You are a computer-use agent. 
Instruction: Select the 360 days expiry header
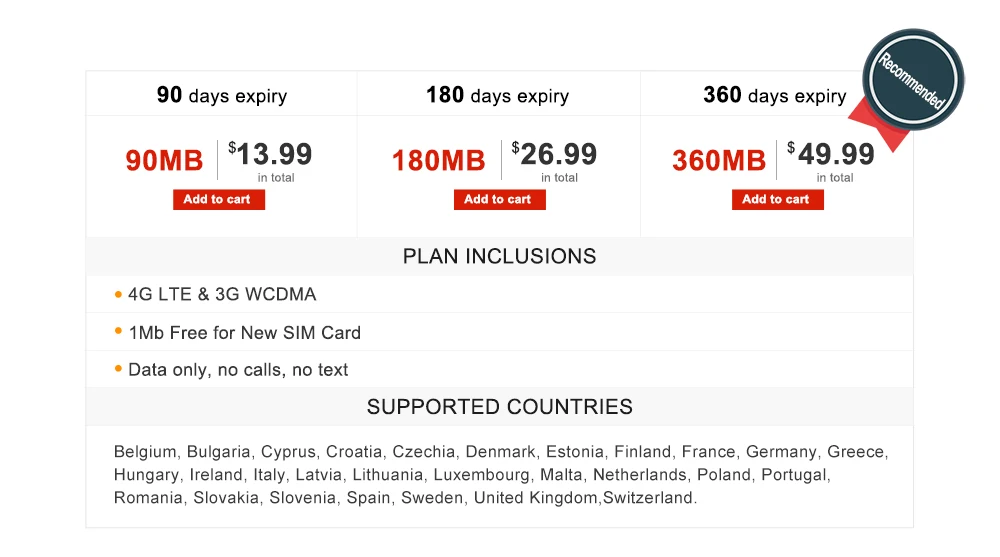pos(774,95)
